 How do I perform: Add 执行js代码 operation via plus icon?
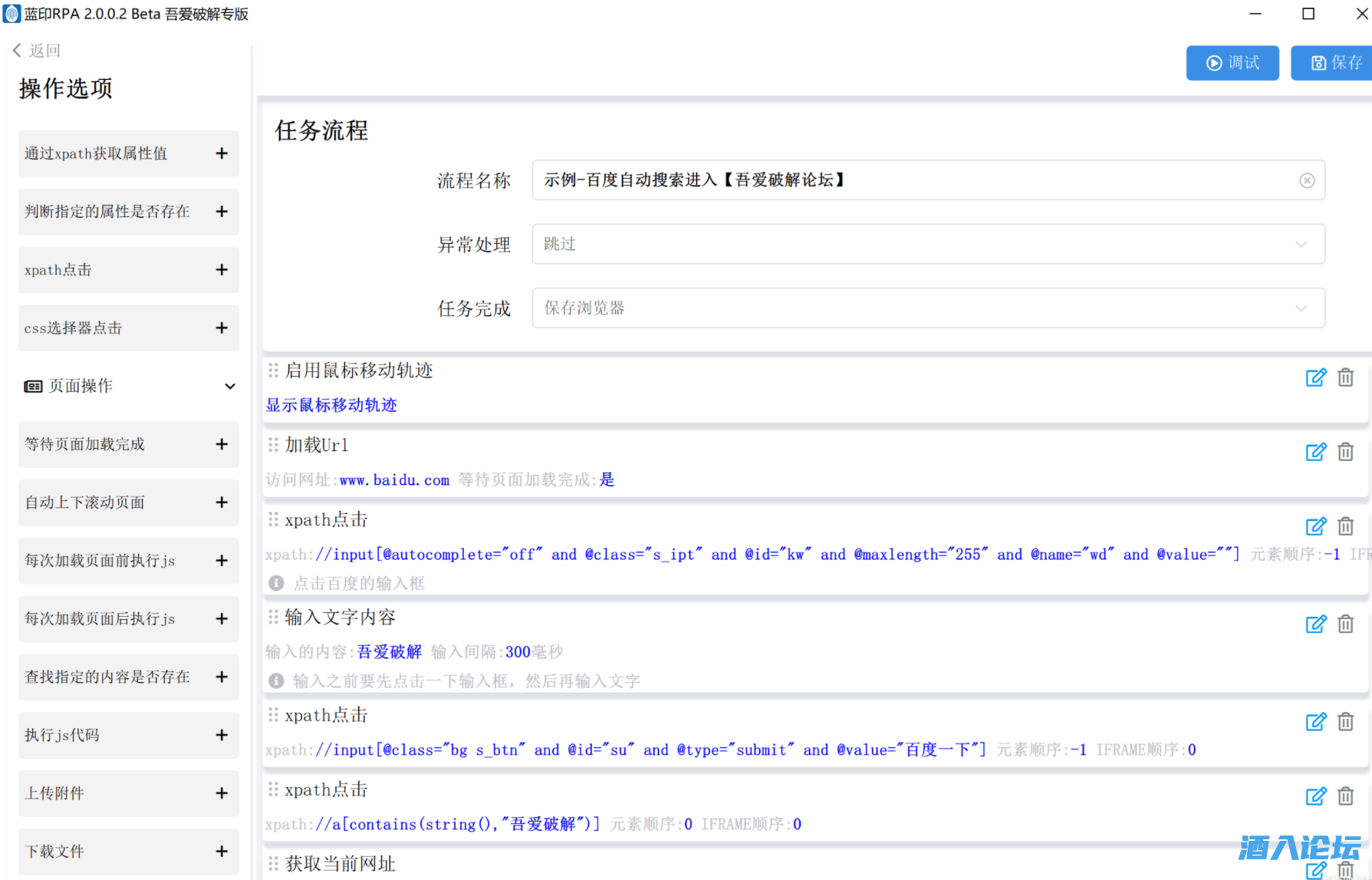(222, 735)
